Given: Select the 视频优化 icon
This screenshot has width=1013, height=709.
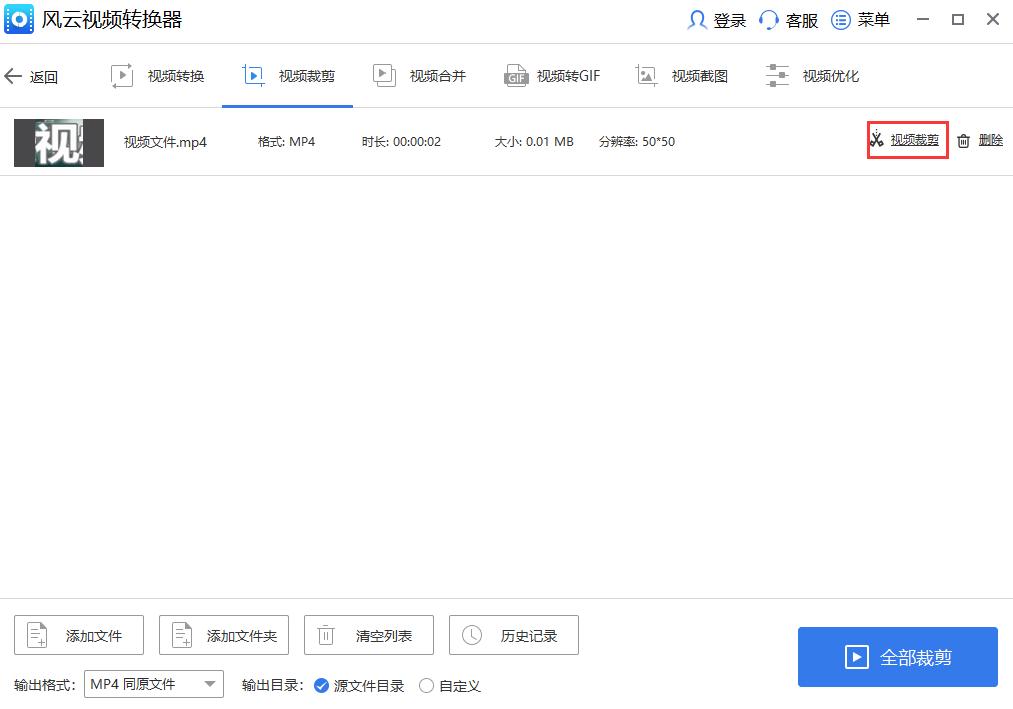Looking at the screenshot, I should pyautogui.click(x=777, y=74).
